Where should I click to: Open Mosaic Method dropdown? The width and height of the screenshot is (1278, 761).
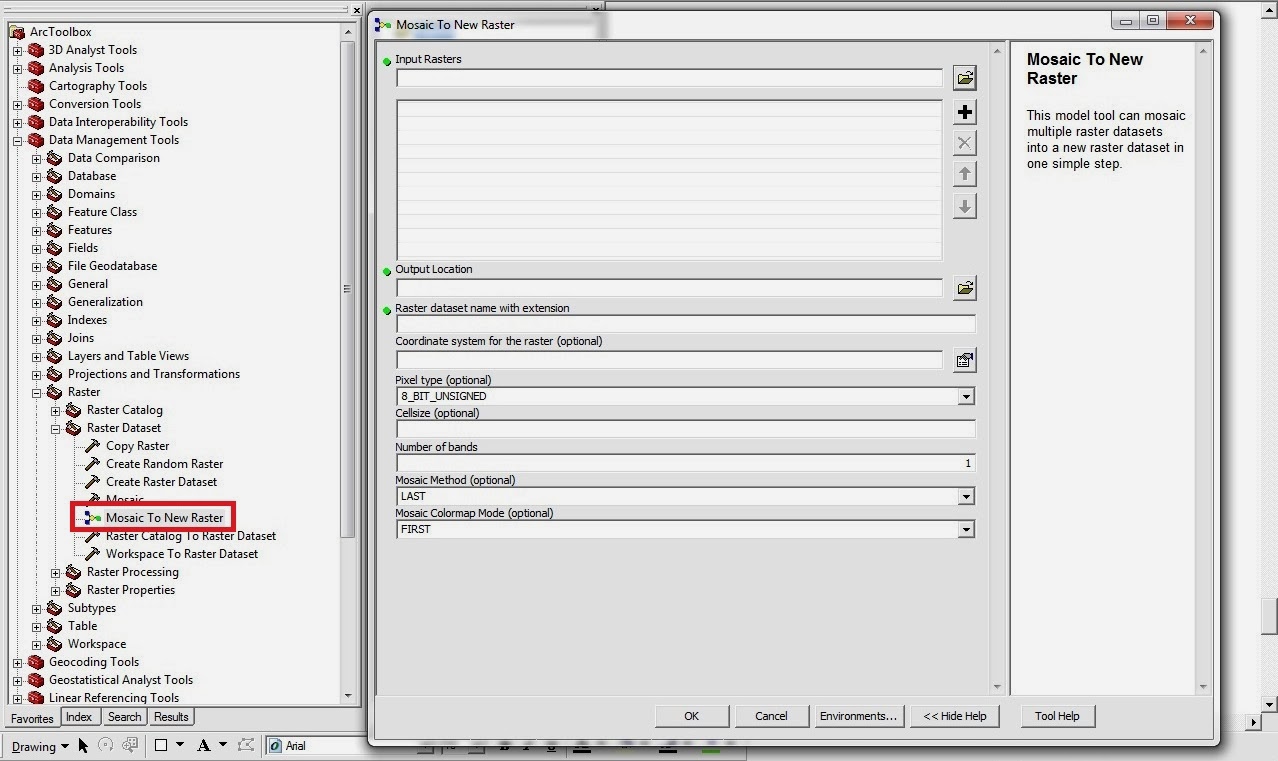click(965, 497)
